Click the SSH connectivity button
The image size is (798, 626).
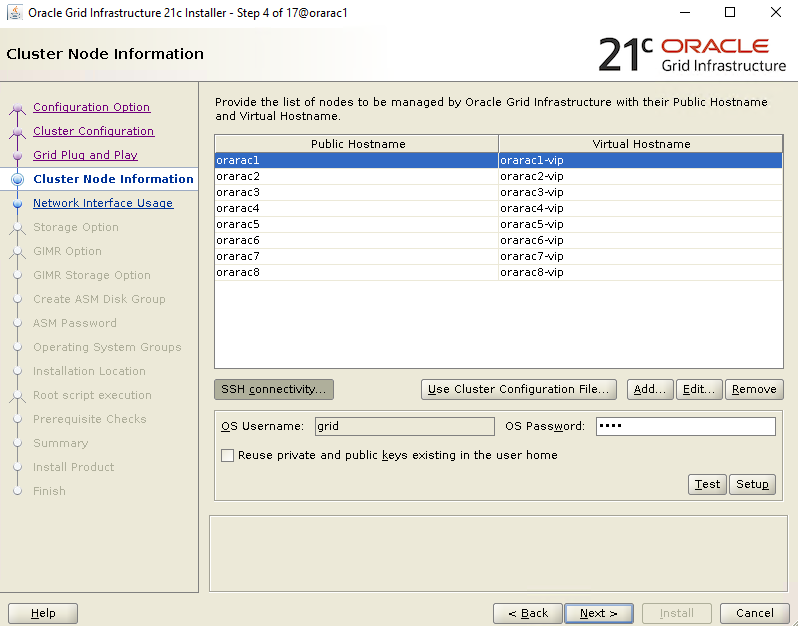click(x=274, y=389)
